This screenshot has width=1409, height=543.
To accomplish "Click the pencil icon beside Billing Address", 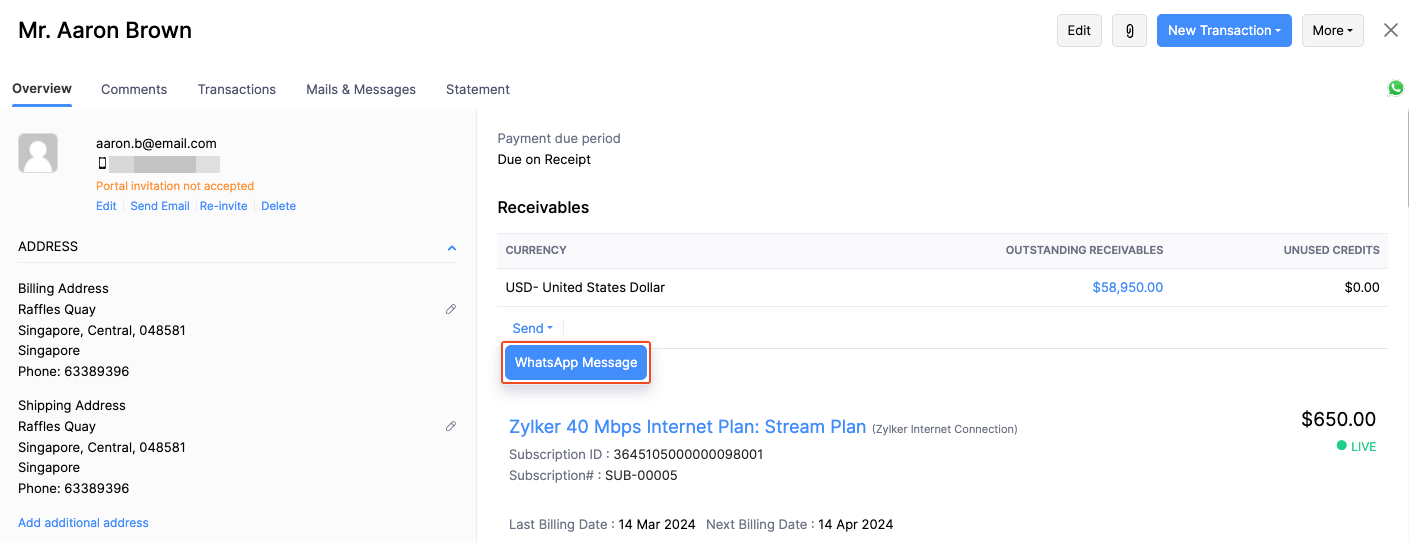I will (451, 310).
